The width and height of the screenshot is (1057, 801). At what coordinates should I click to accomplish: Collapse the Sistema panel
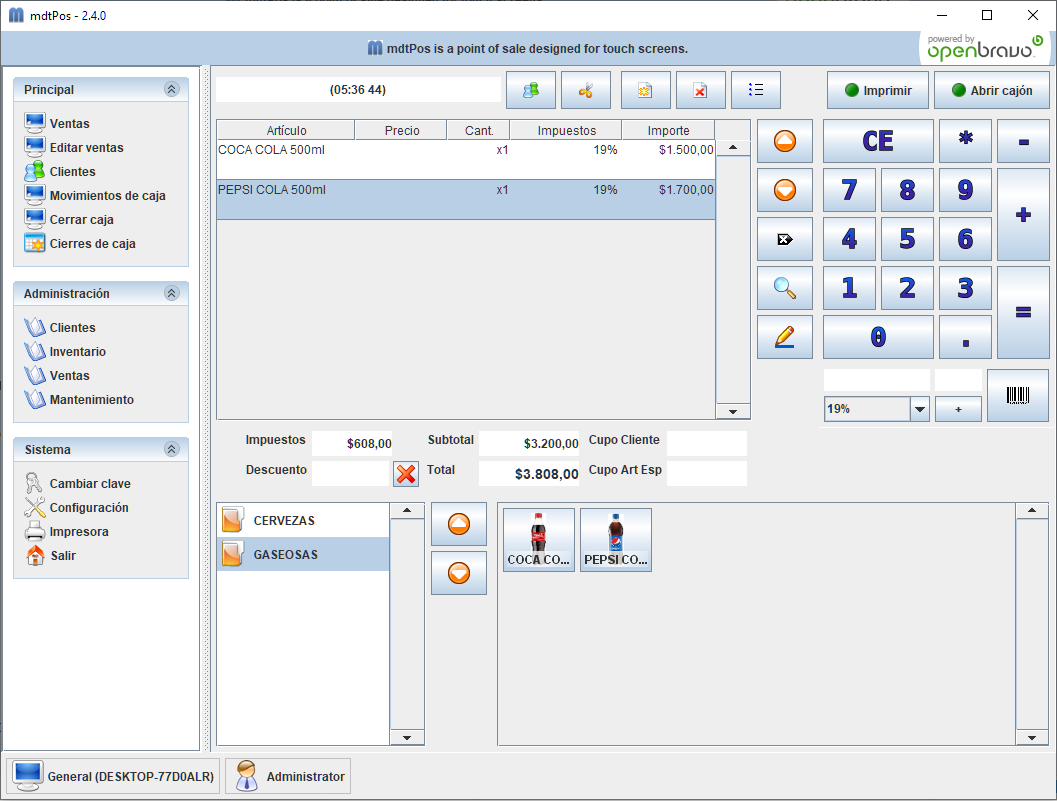coord(172,449)
